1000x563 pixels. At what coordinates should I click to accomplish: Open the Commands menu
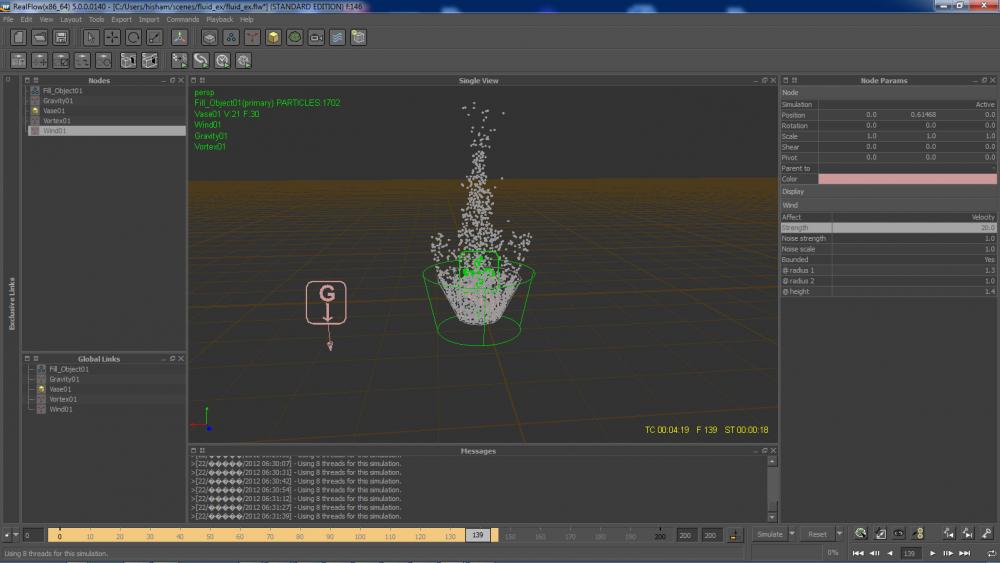click(x=182, y=20)
